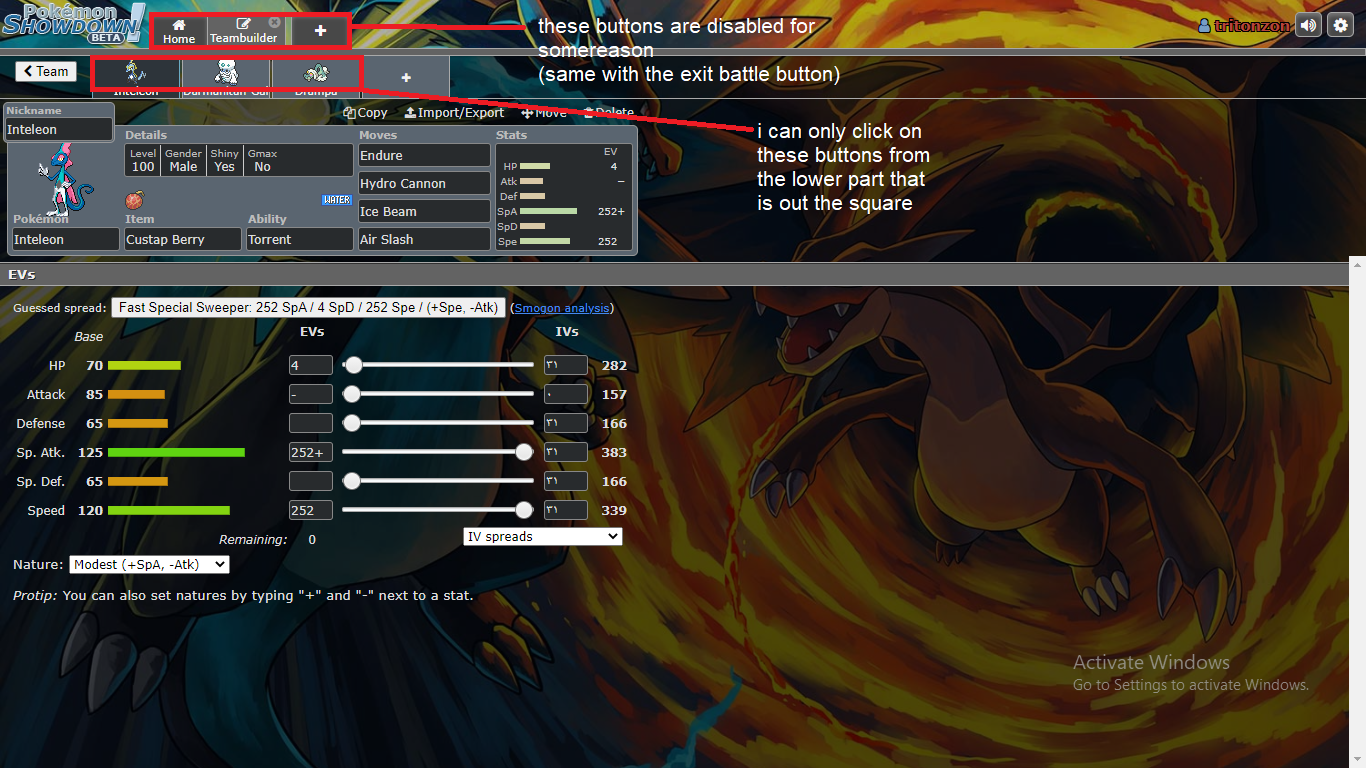Viewport: 1366px width, 768px height.
Task: Select the Drampa team slot
Action: click(316, 76)
